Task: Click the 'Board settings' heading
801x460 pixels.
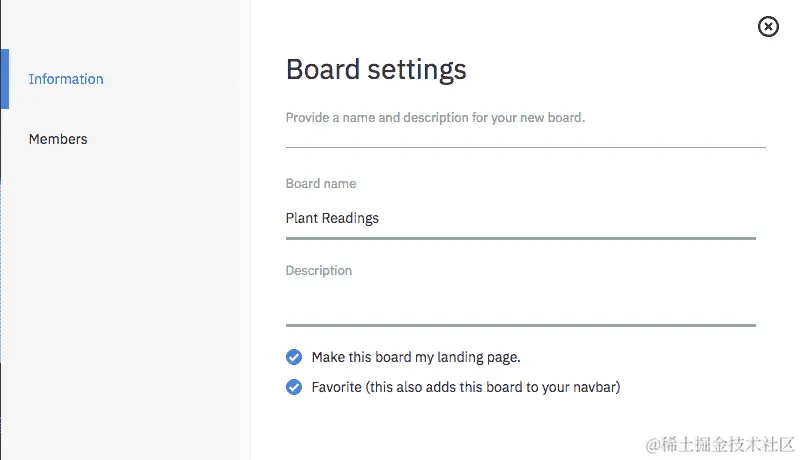Action: tap(376, 69)
